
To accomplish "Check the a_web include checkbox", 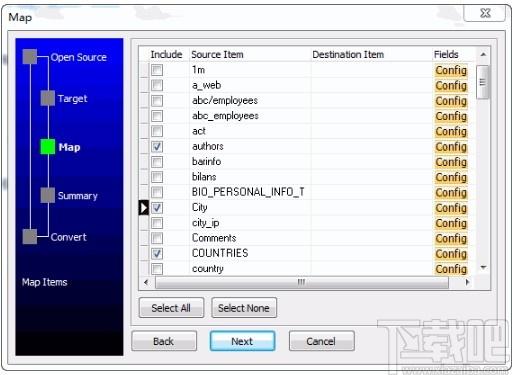I will pos(157,85).
